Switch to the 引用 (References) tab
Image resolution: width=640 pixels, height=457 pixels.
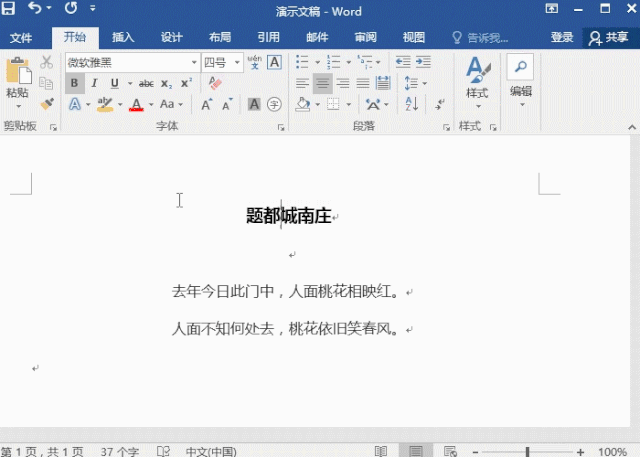pos(269,38)
